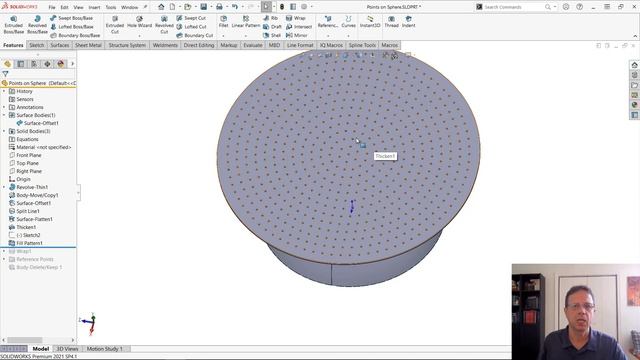
Task: Switch to the Evaluate tab
Action: tap(253, 45)
